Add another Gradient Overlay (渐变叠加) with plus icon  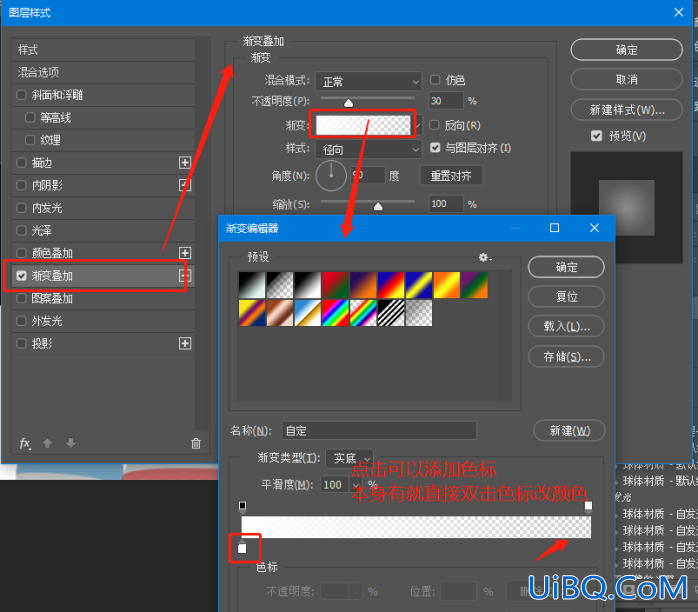pyautogui.click(x=185, y=276)
